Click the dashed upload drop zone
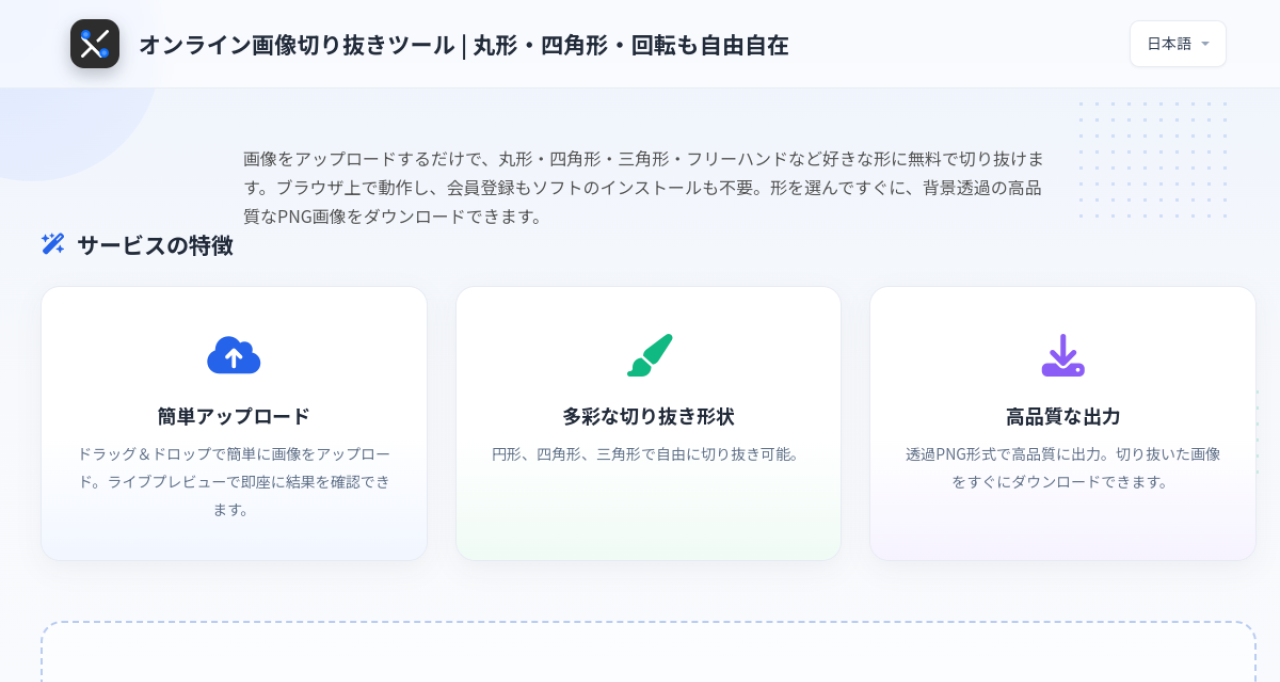 point(648,652)
